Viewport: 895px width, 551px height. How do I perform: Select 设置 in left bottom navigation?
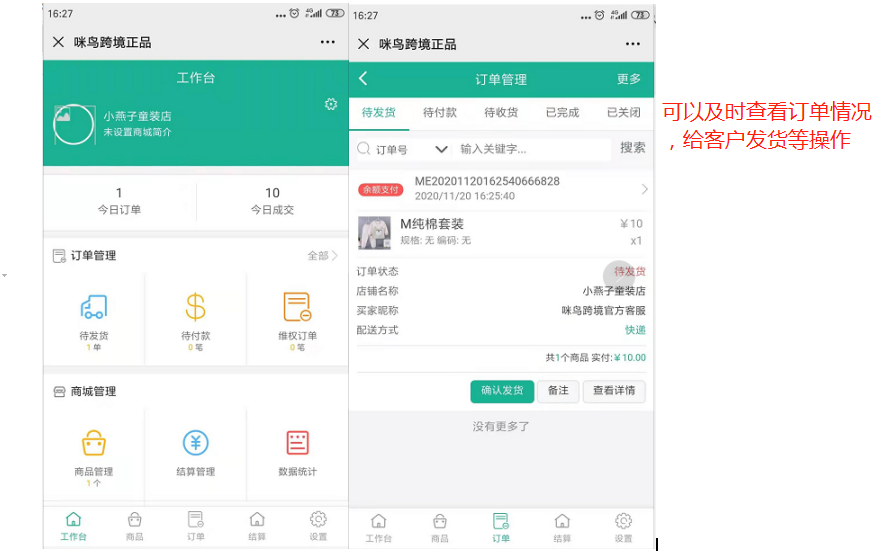point(318,526)
